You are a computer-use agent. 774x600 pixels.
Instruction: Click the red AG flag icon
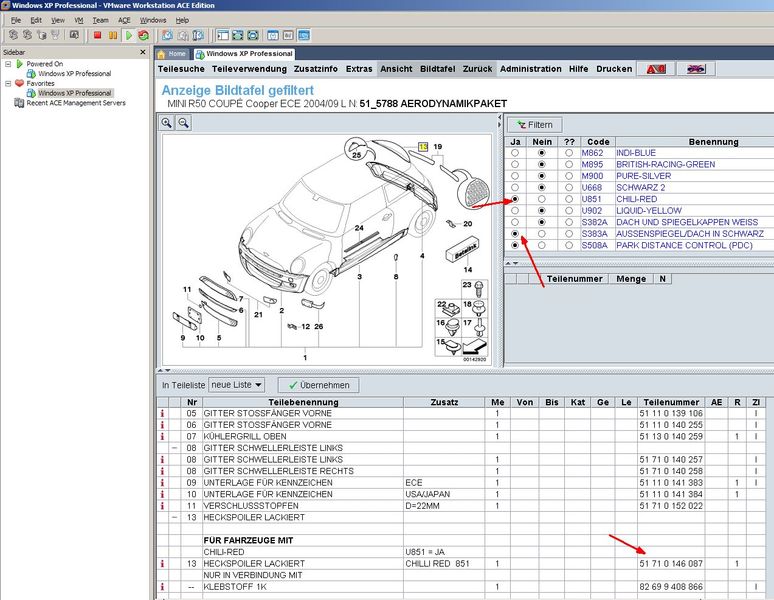pos(656,69)
